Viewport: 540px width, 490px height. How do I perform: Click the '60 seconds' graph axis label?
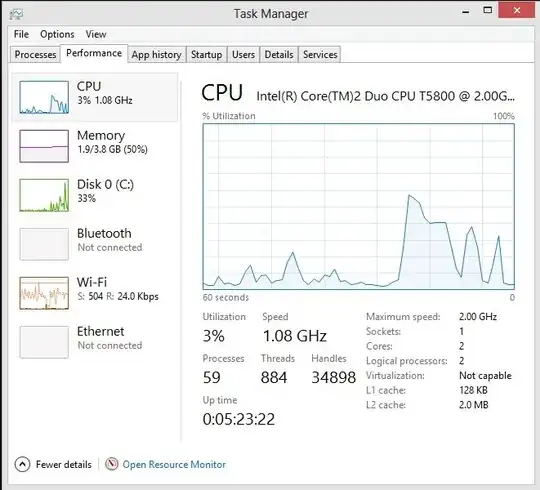tap(226, 298)
